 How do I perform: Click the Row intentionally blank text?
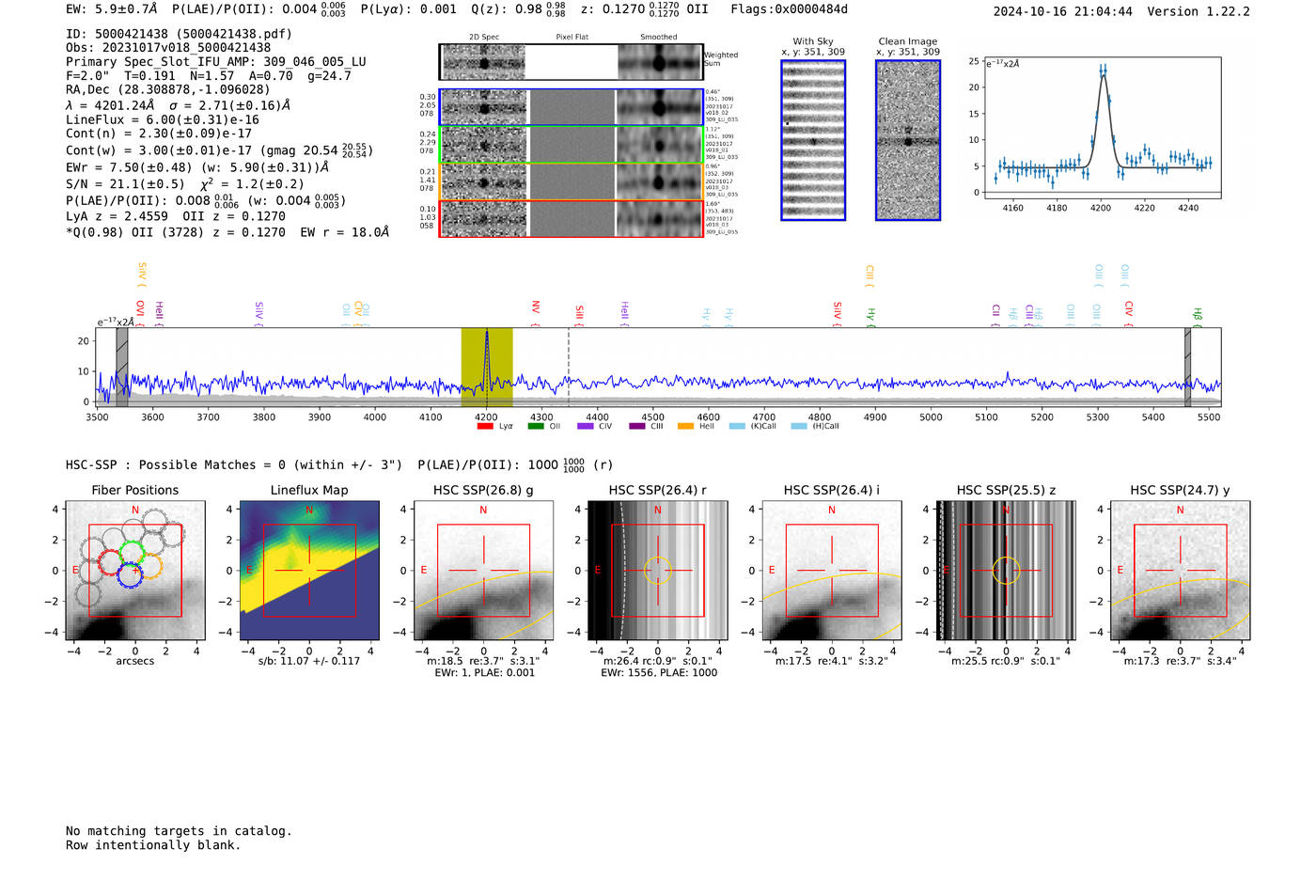click(x=153, y=845)
